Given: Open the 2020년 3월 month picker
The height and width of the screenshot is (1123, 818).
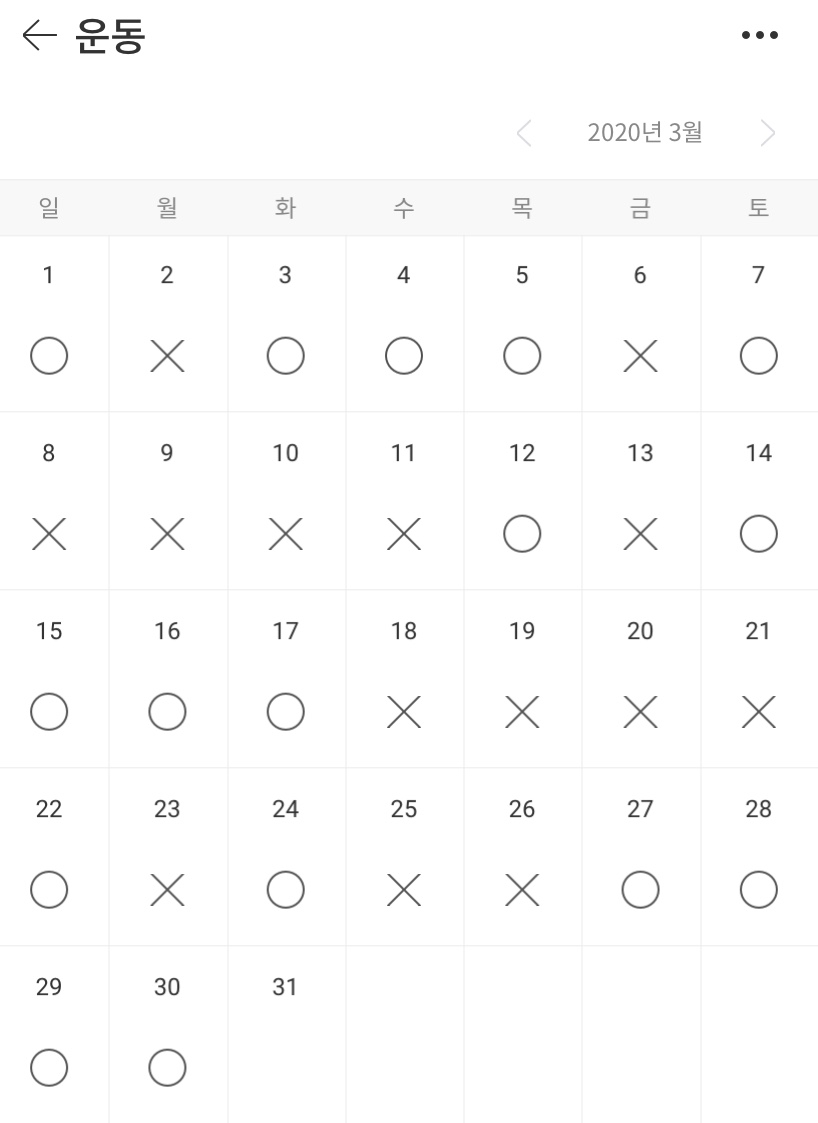Looking at the screenshot, I should 645,132.
